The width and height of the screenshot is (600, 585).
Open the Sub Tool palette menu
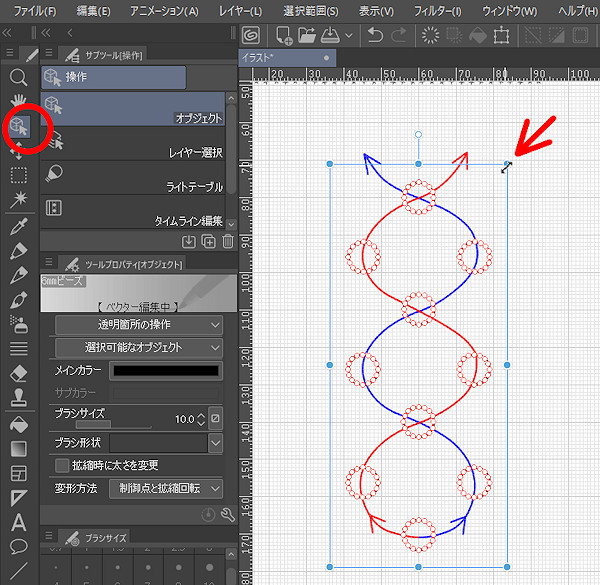[x=49, y=53]
